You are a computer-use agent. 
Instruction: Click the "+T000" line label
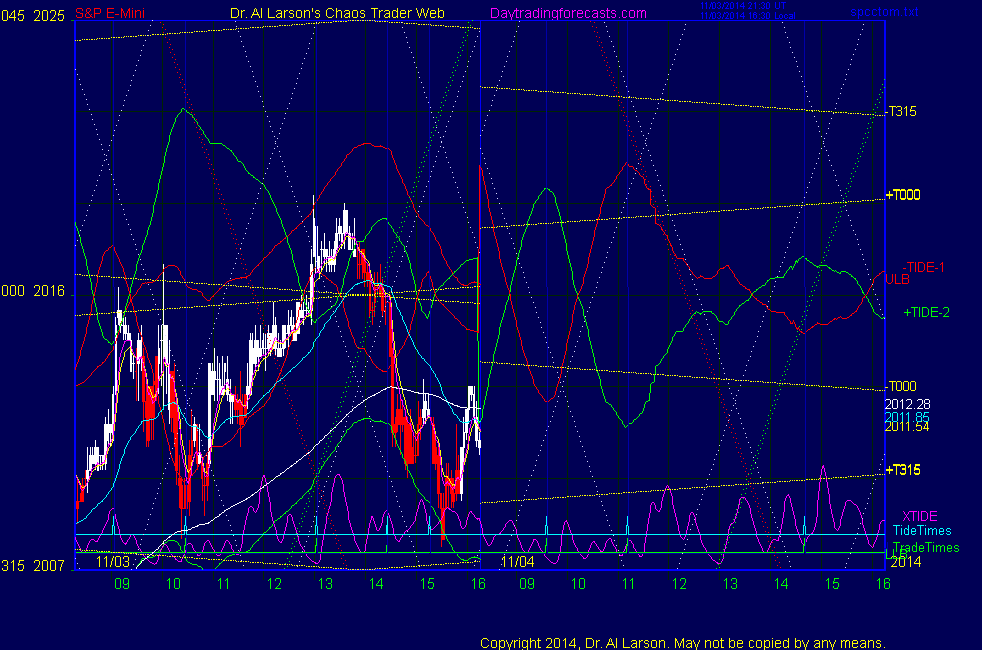click(x=903, y=195)
